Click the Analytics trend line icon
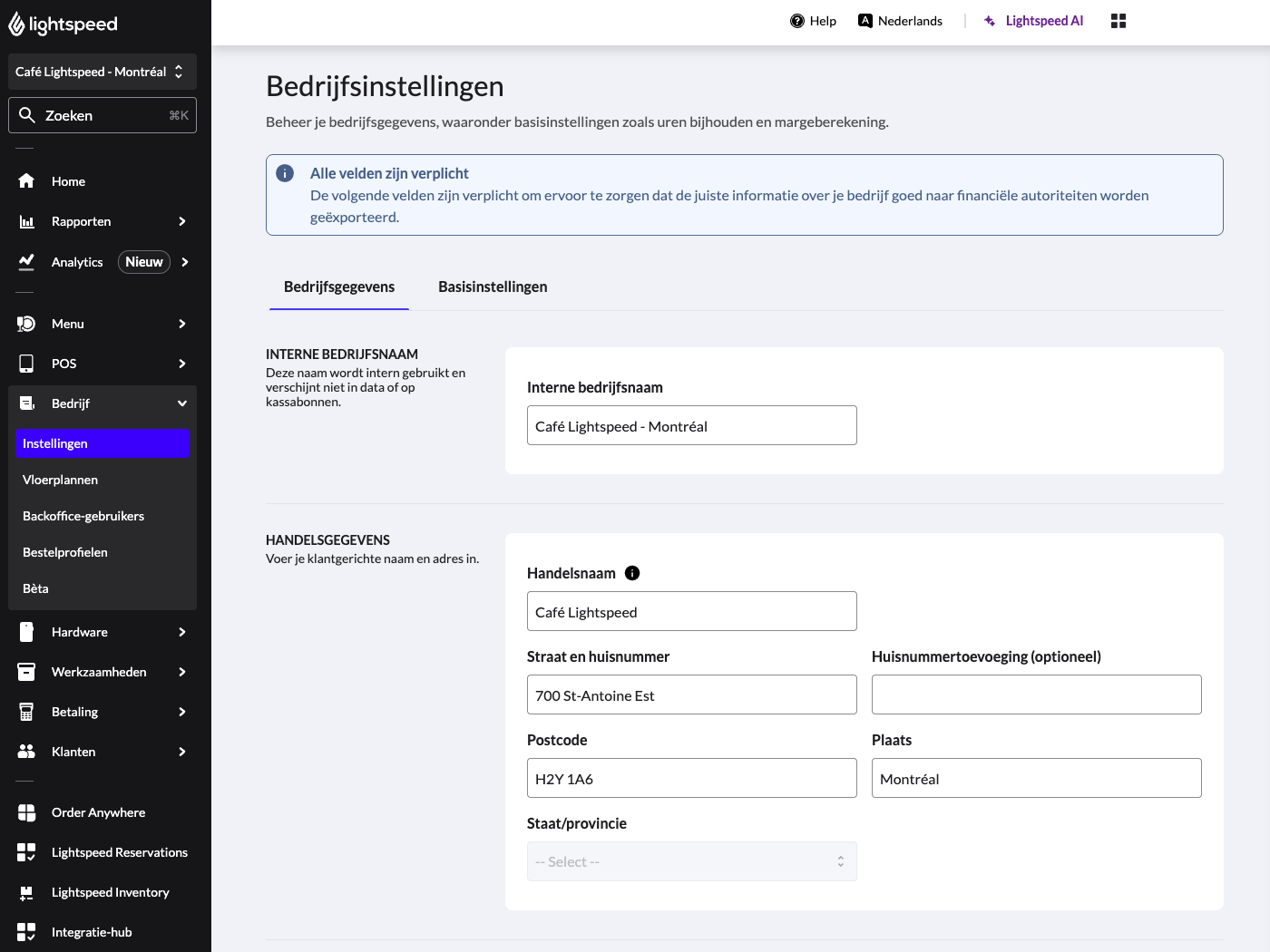Viewport: 1270px width, 952px height. pyautogui.click(x=26, y=262)
